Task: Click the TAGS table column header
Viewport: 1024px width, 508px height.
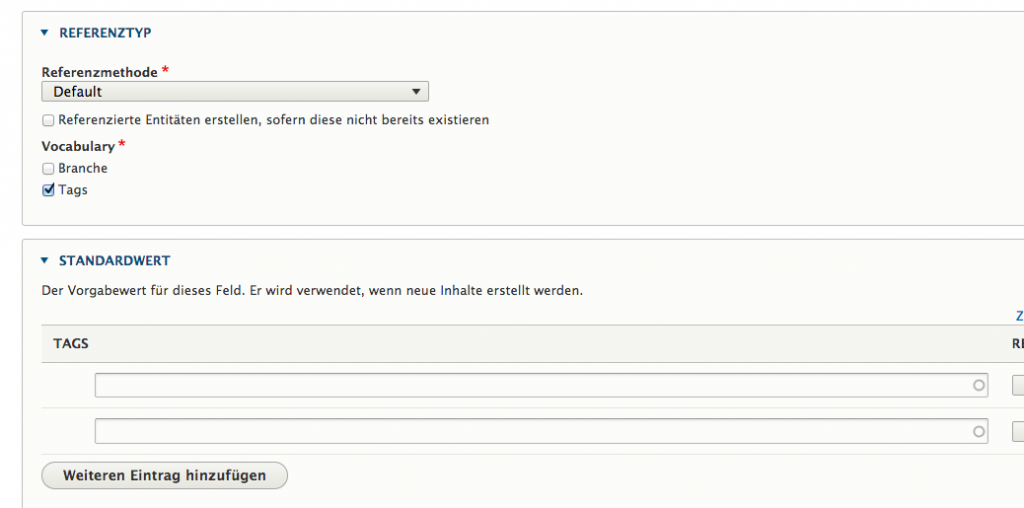Action: click(x=71, y=344)
